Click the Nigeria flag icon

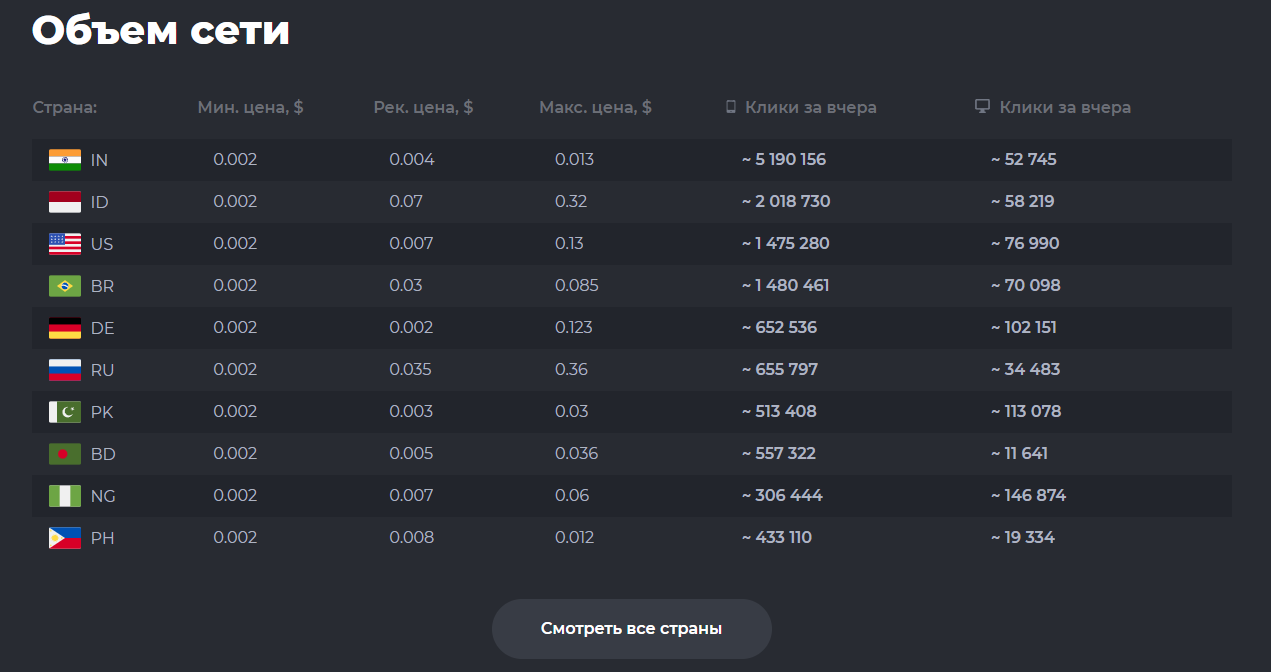click(65, 496)
